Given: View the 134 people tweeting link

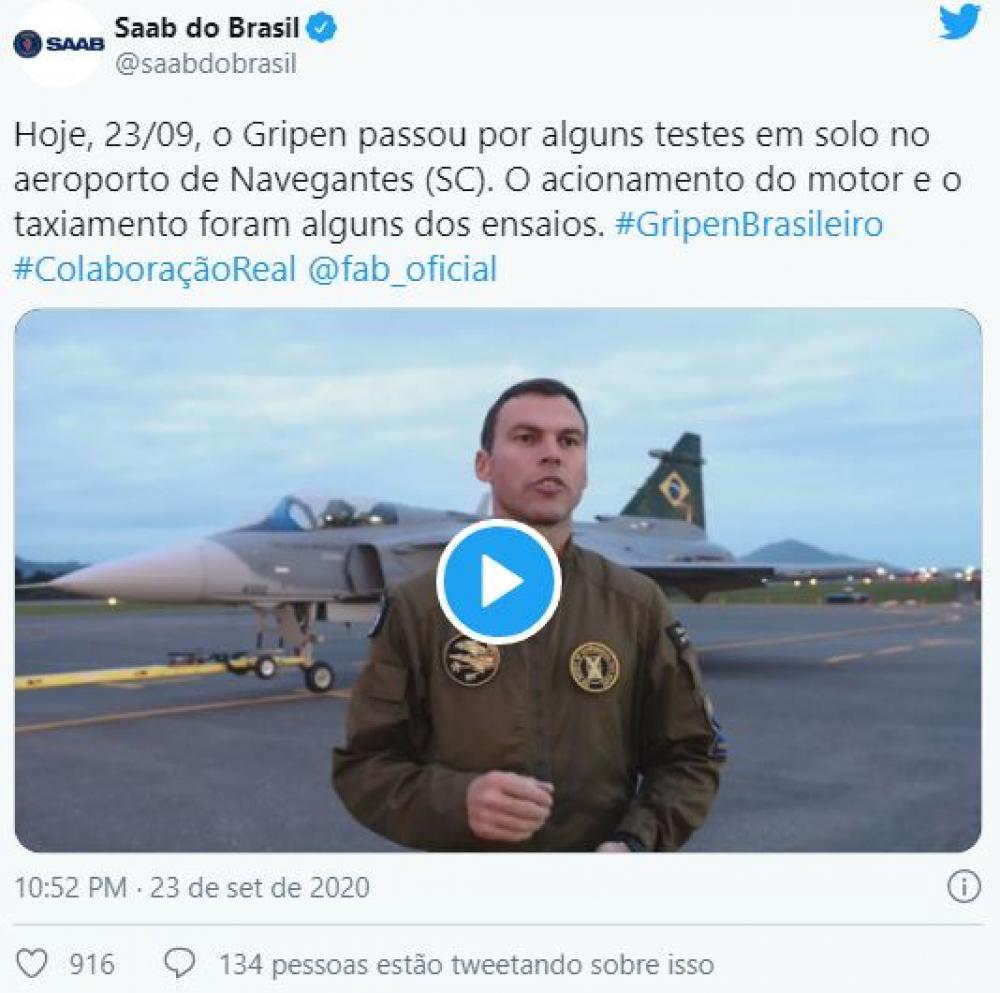Looking at the screenshot, I should [x=467, y=964].
